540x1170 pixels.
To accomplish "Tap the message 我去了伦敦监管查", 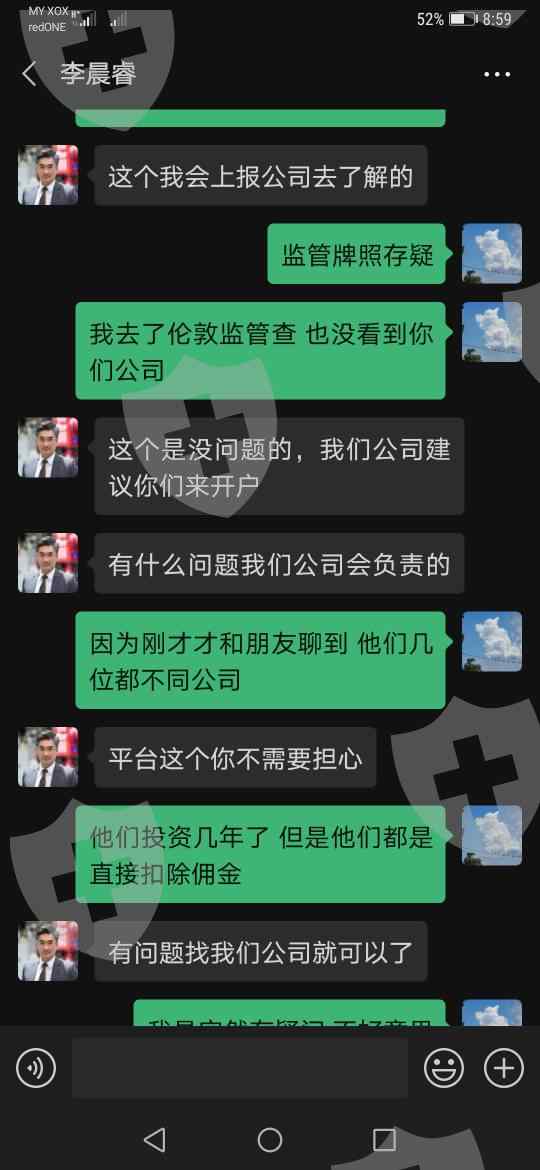I will pyautogui.click(x=260, y=351).
